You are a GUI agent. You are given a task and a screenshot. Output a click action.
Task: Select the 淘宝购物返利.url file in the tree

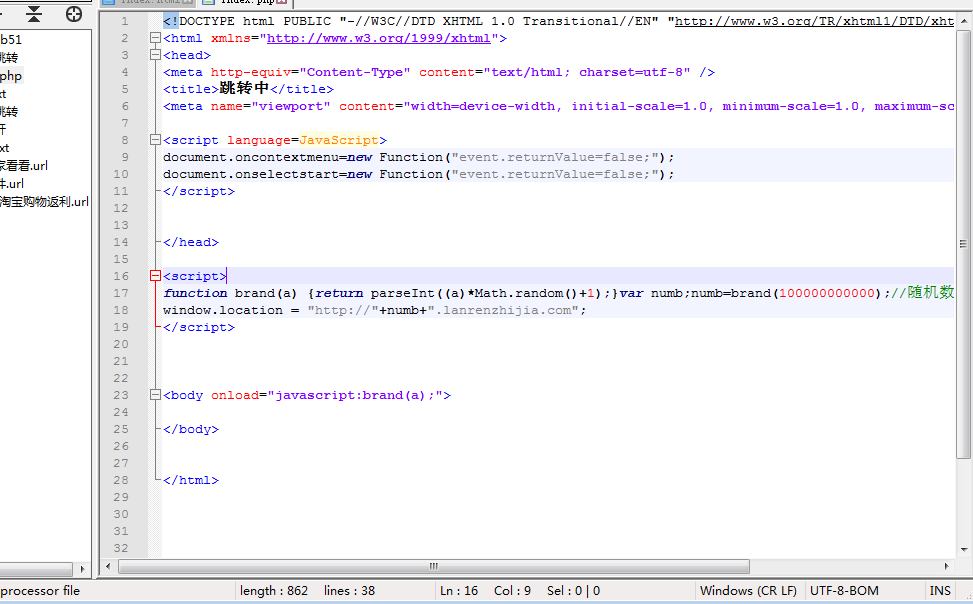[x=44, y=201]
